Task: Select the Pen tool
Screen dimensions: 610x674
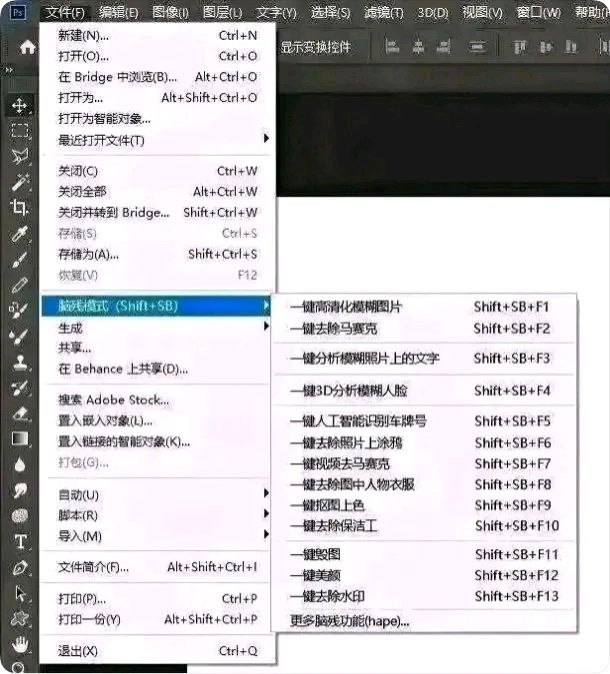Action: tap(20, 567)
